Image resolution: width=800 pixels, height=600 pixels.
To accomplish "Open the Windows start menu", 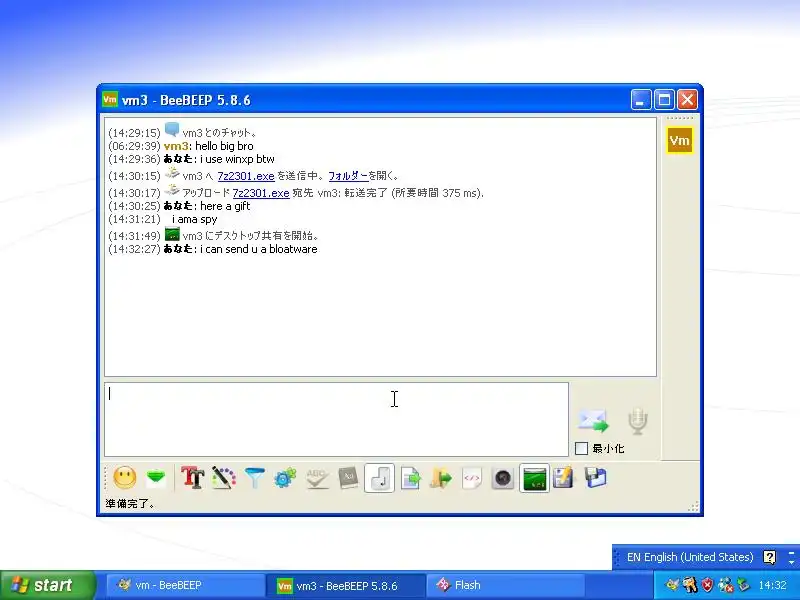I will [x=47, y=585].
